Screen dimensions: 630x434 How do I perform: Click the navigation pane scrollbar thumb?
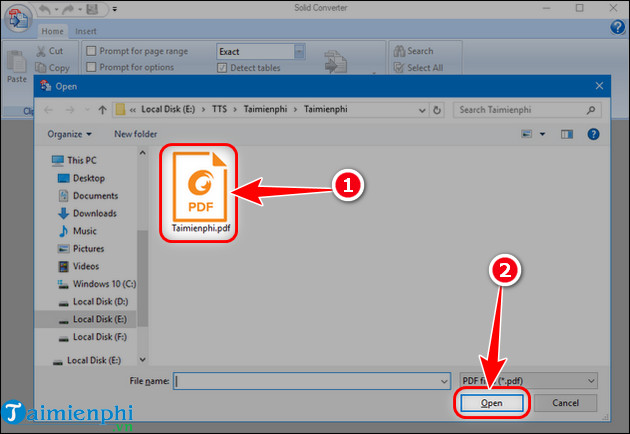[x=143, y=278]
